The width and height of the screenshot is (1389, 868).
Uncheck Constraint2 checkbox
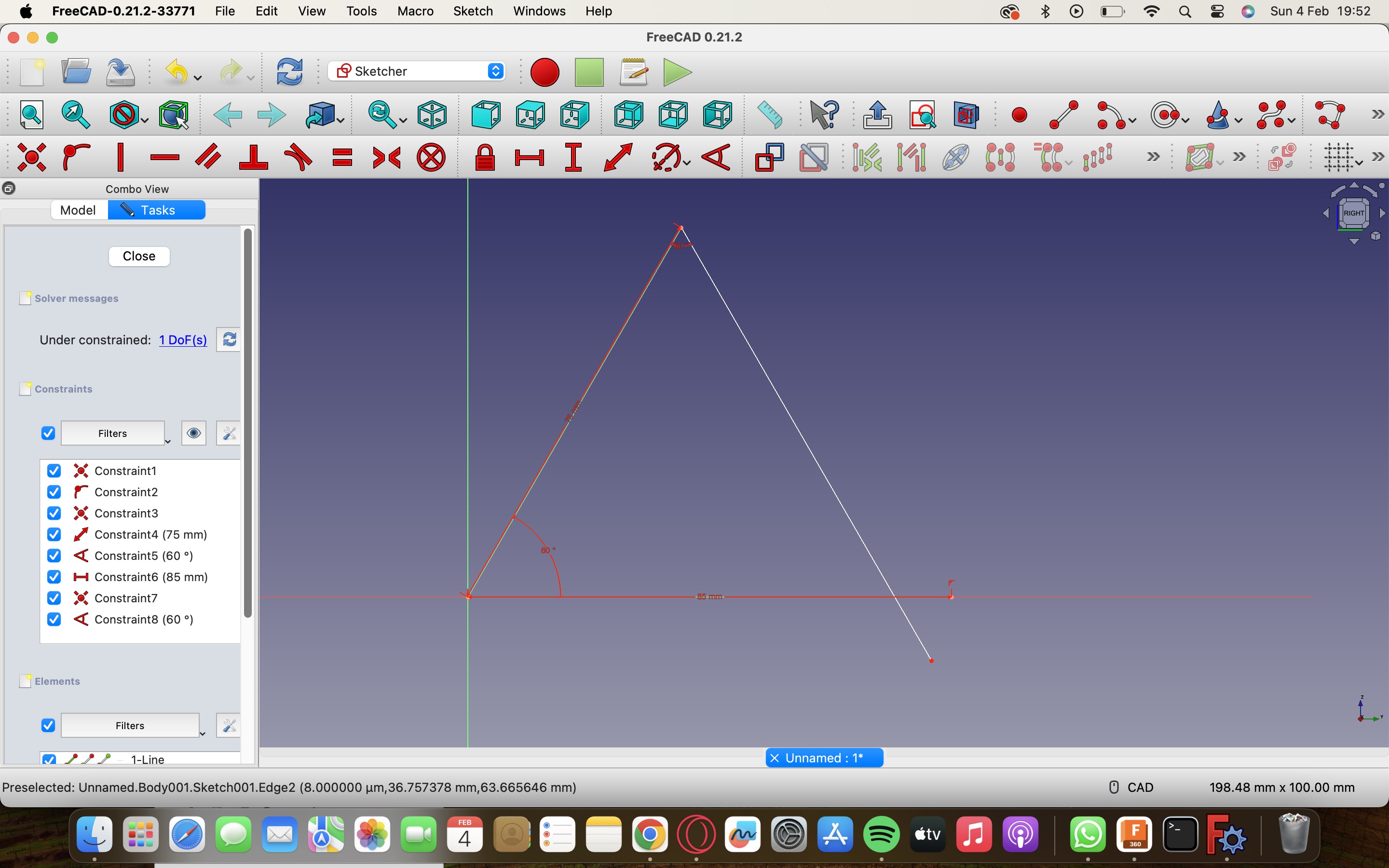click(x=54, y=492)
